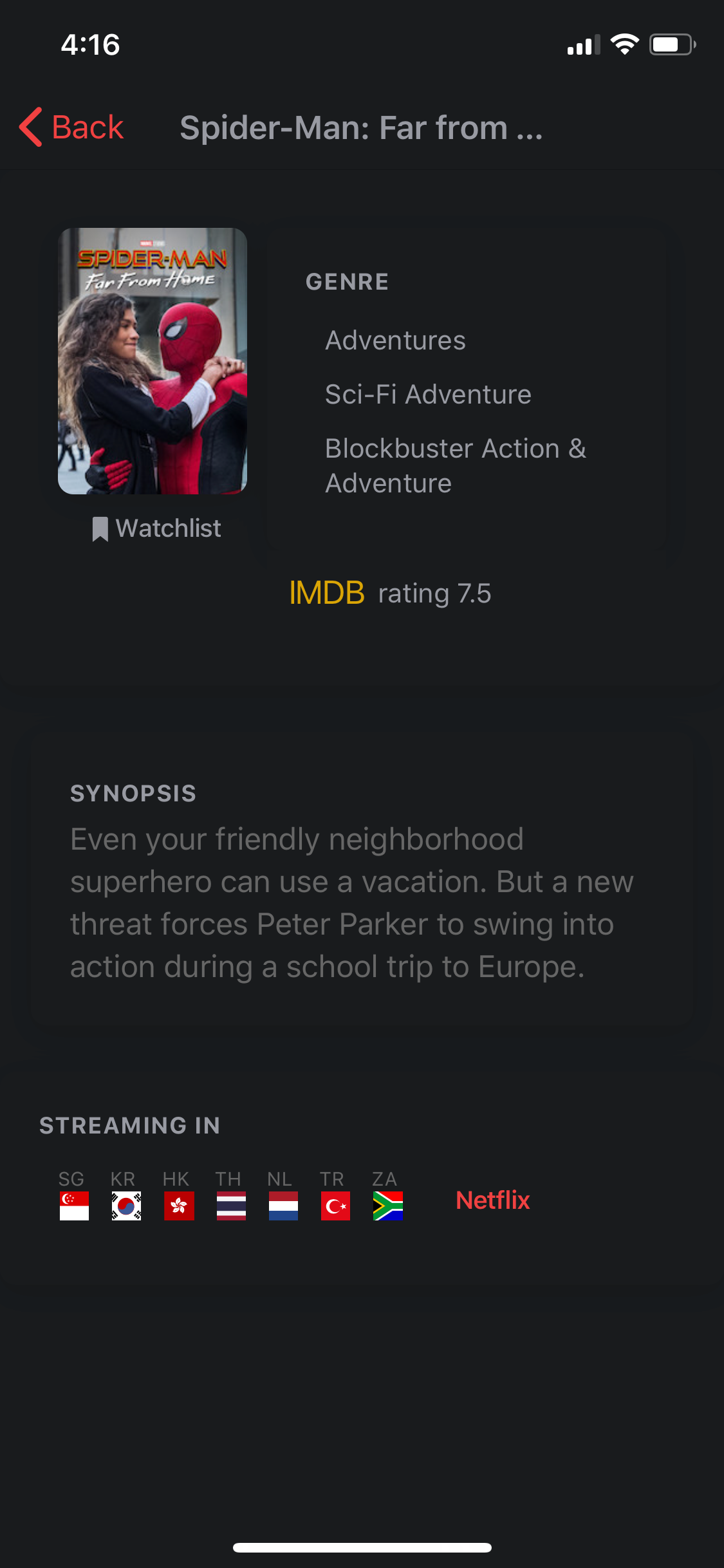Image resolution: width=724 pixels, height=1568 pixels.
Task: Select the South Africa flag icon
Action: 388,1206
